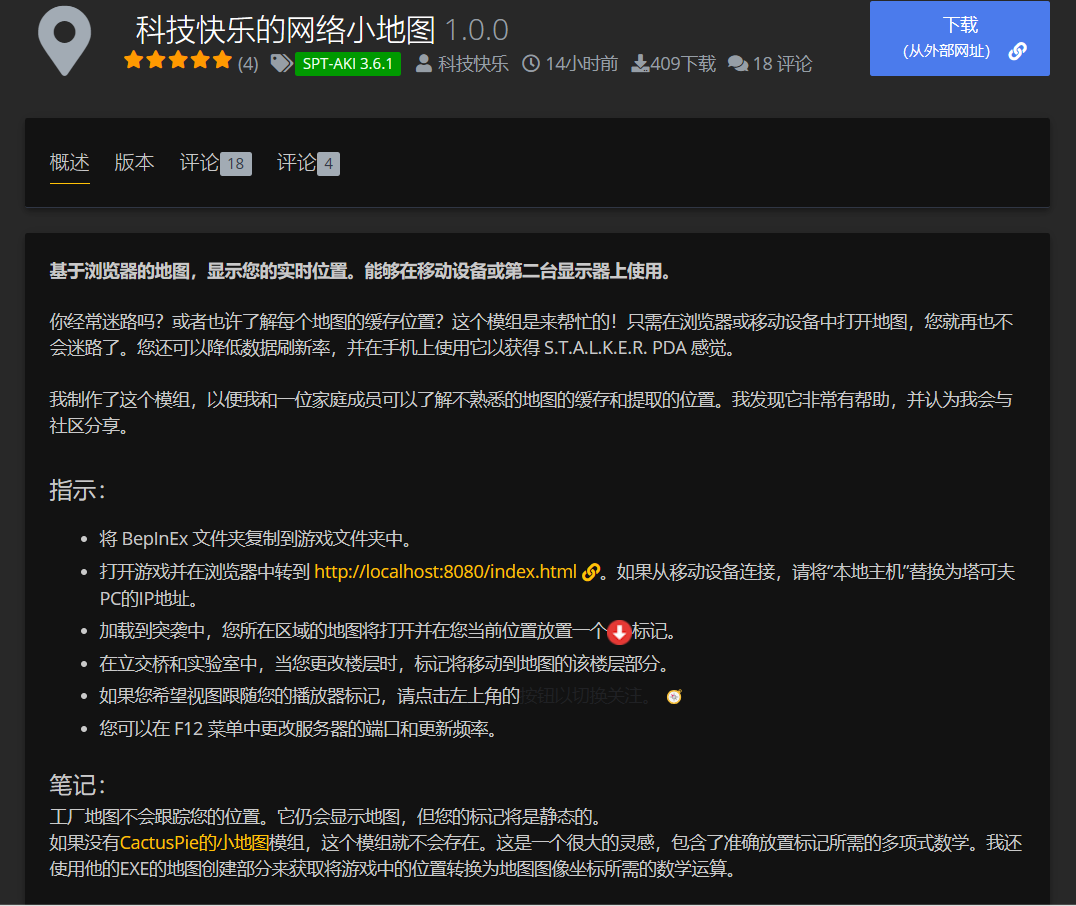Click the comments bubble icon beside 18 评论
1076x906 pixels.
[x=738, y=64]
